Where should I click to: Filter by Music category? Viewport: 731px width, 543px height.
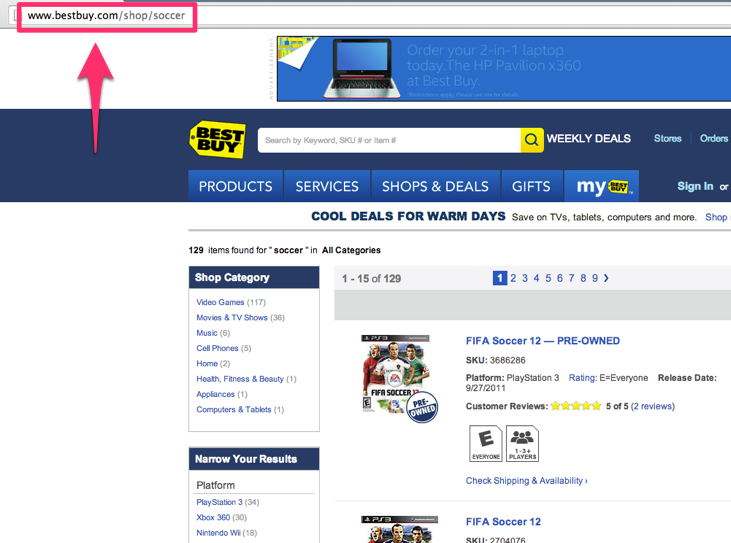click(207, 333)
